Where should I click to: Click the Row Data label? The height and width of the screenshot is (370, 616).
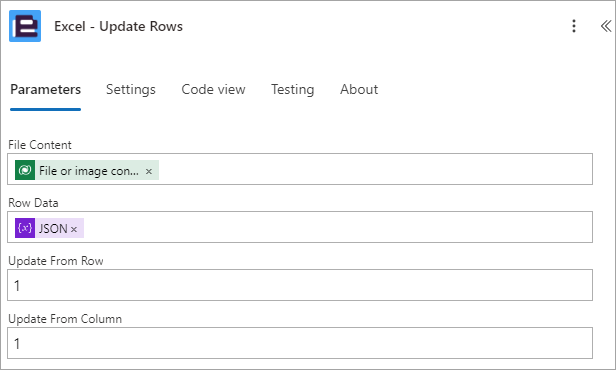pos(33,203)
